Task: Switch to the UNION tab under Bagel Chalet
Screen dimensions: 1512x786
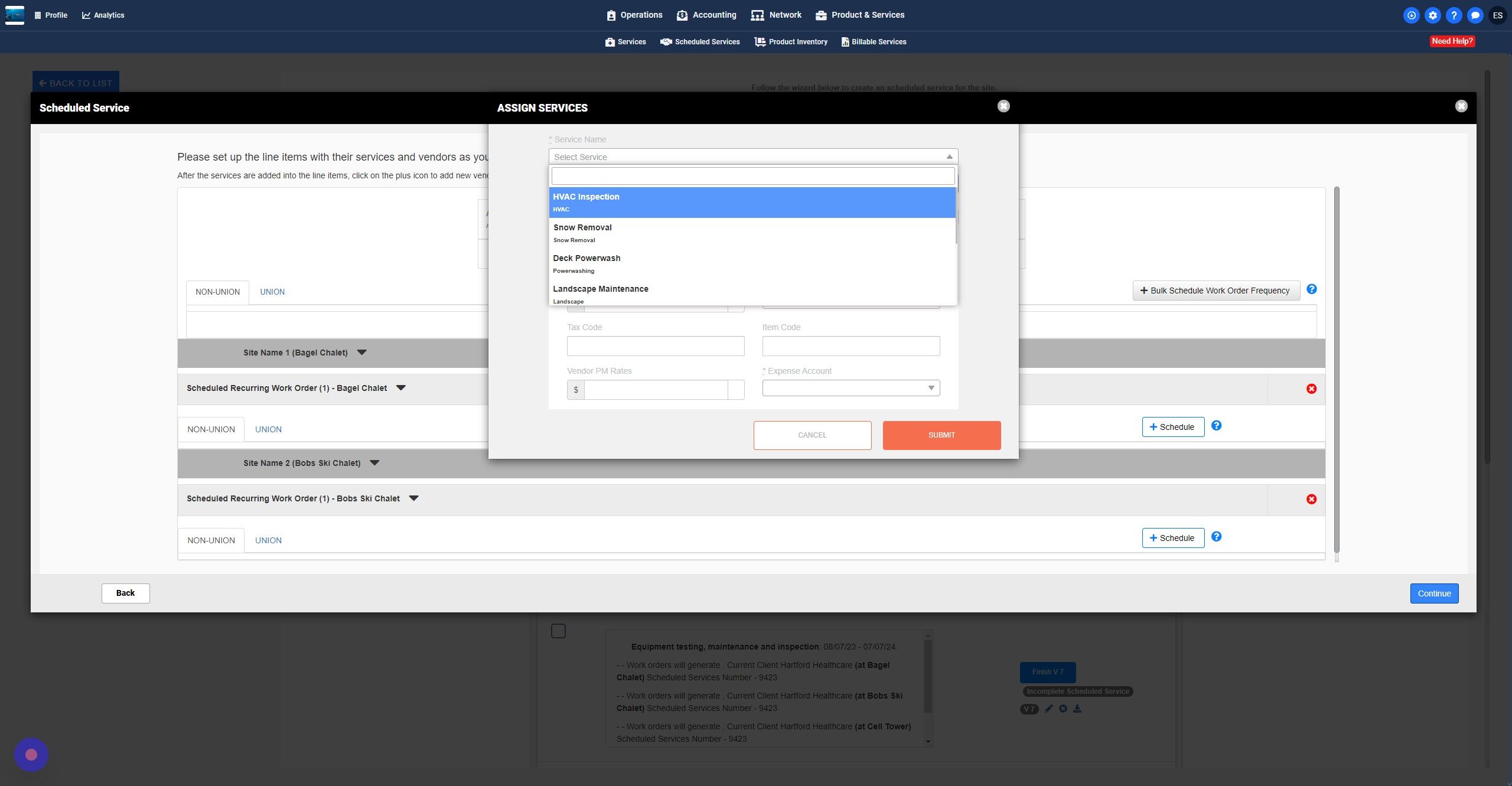Action: point(268,429)
